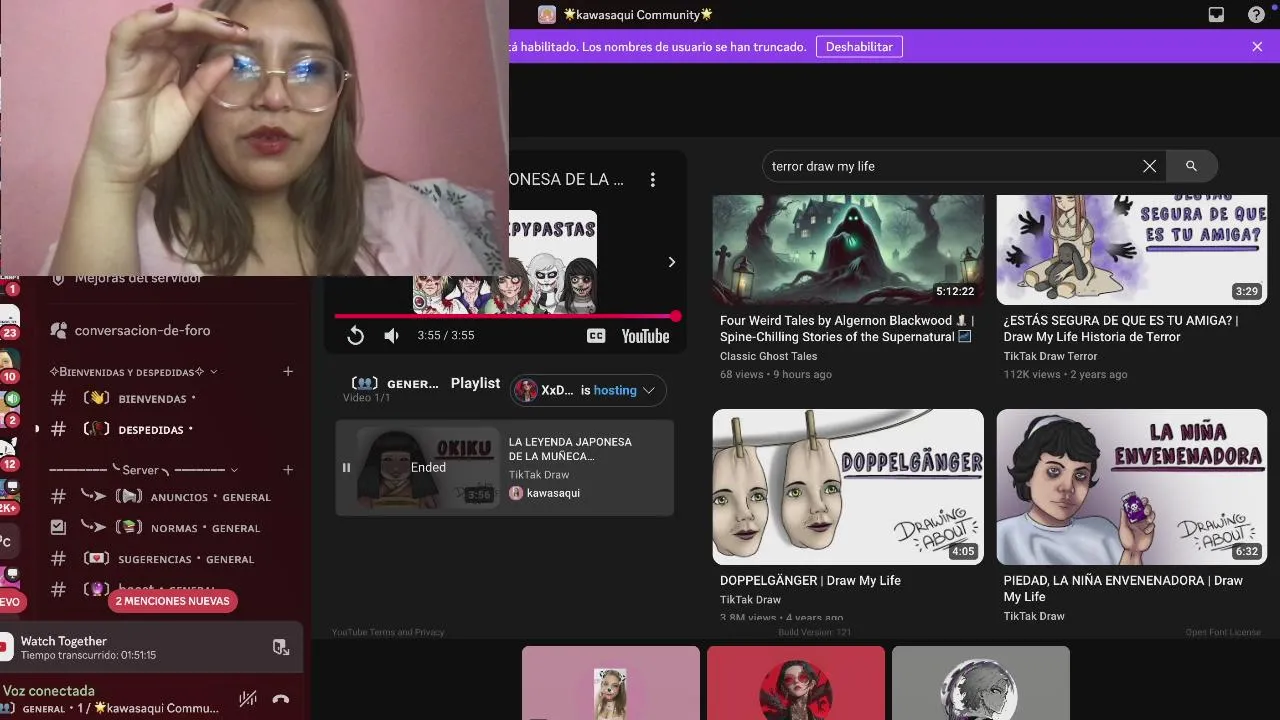Open the inbox icon in title bar
The image size is (1280, 720).
[1216, 15]
